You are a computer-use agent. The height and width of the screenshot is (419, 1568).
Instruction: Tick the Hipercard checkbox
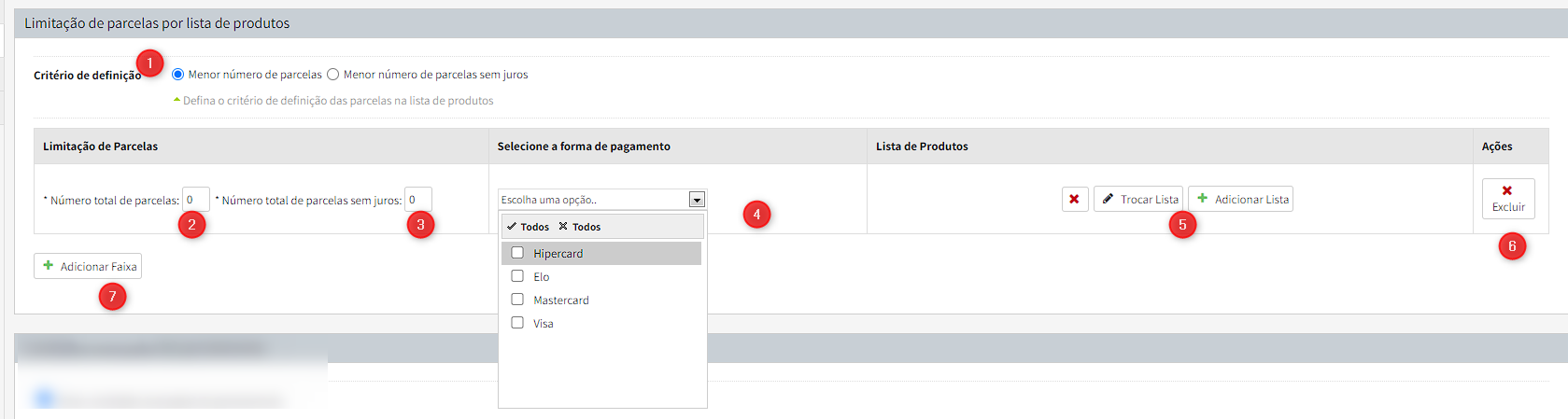517,253
